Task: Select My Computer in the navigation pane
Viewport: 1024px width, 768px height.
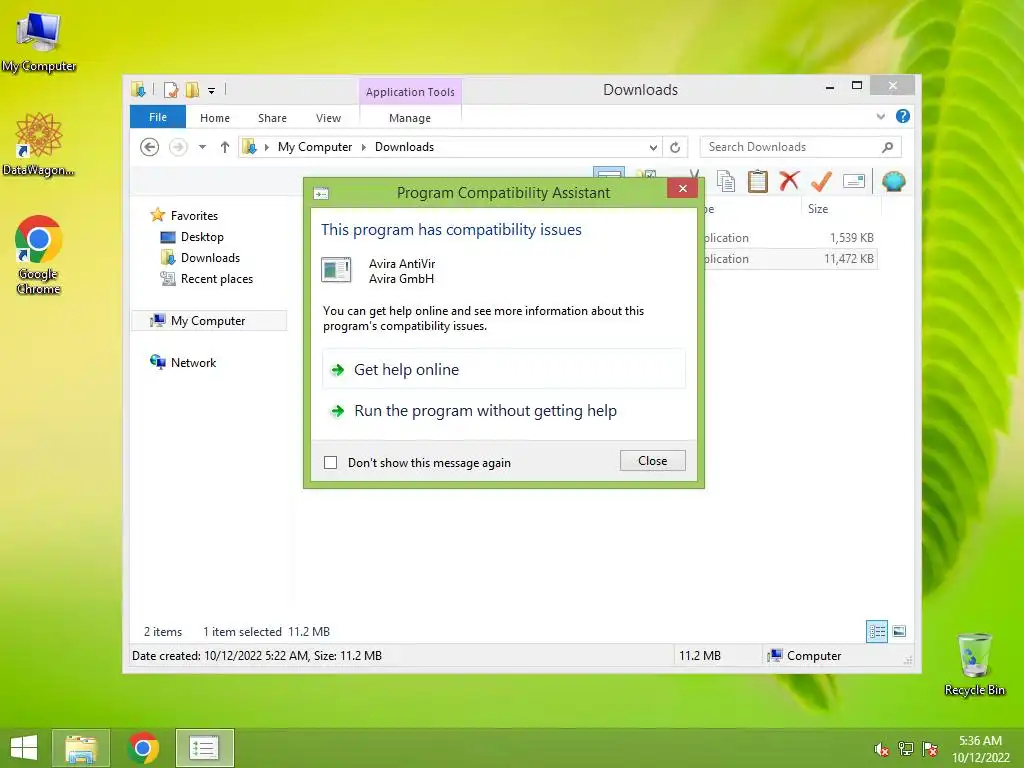Action: click(208, 321)
